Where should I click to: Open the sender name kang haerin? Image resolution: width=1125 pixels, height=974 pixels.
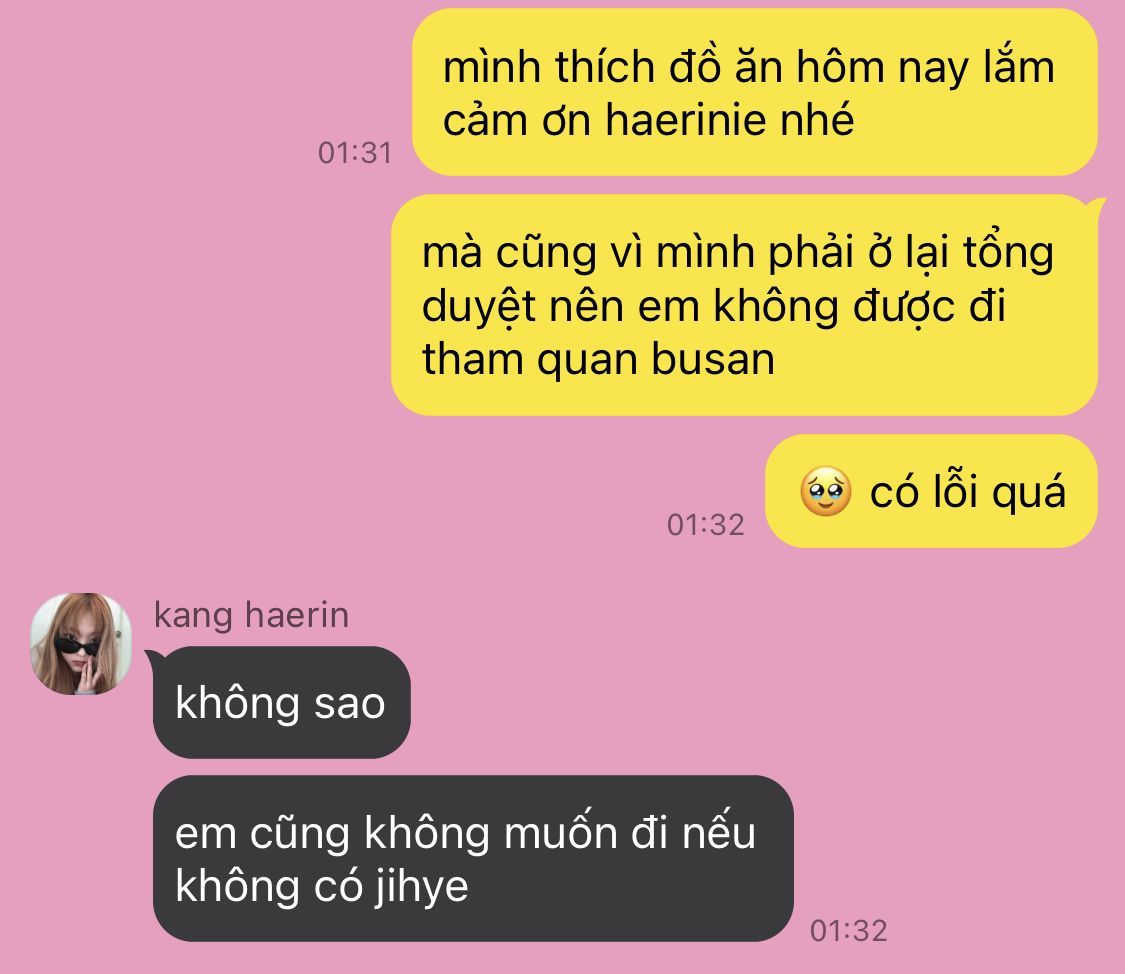coord(251,615)
